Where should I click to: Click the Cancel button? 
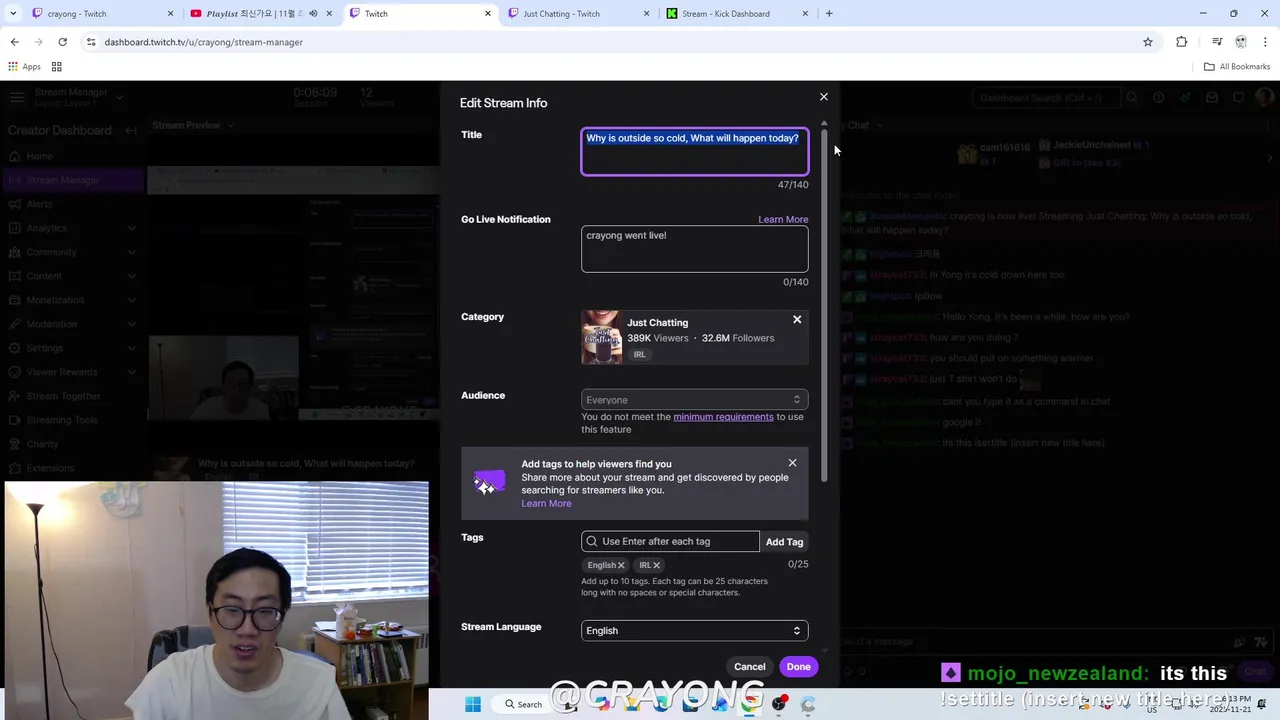[x=749, y=667]
